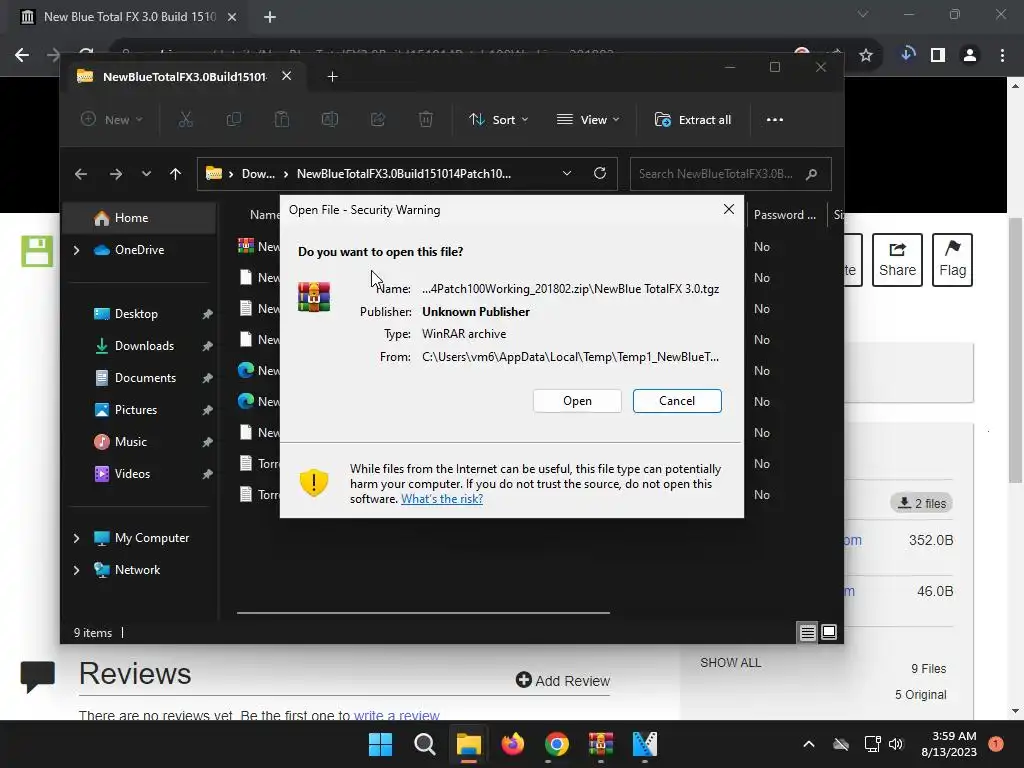The image size is (1024, 768).
Task: Click the Copy icon in Explorer toolbar
Action: 233,120
